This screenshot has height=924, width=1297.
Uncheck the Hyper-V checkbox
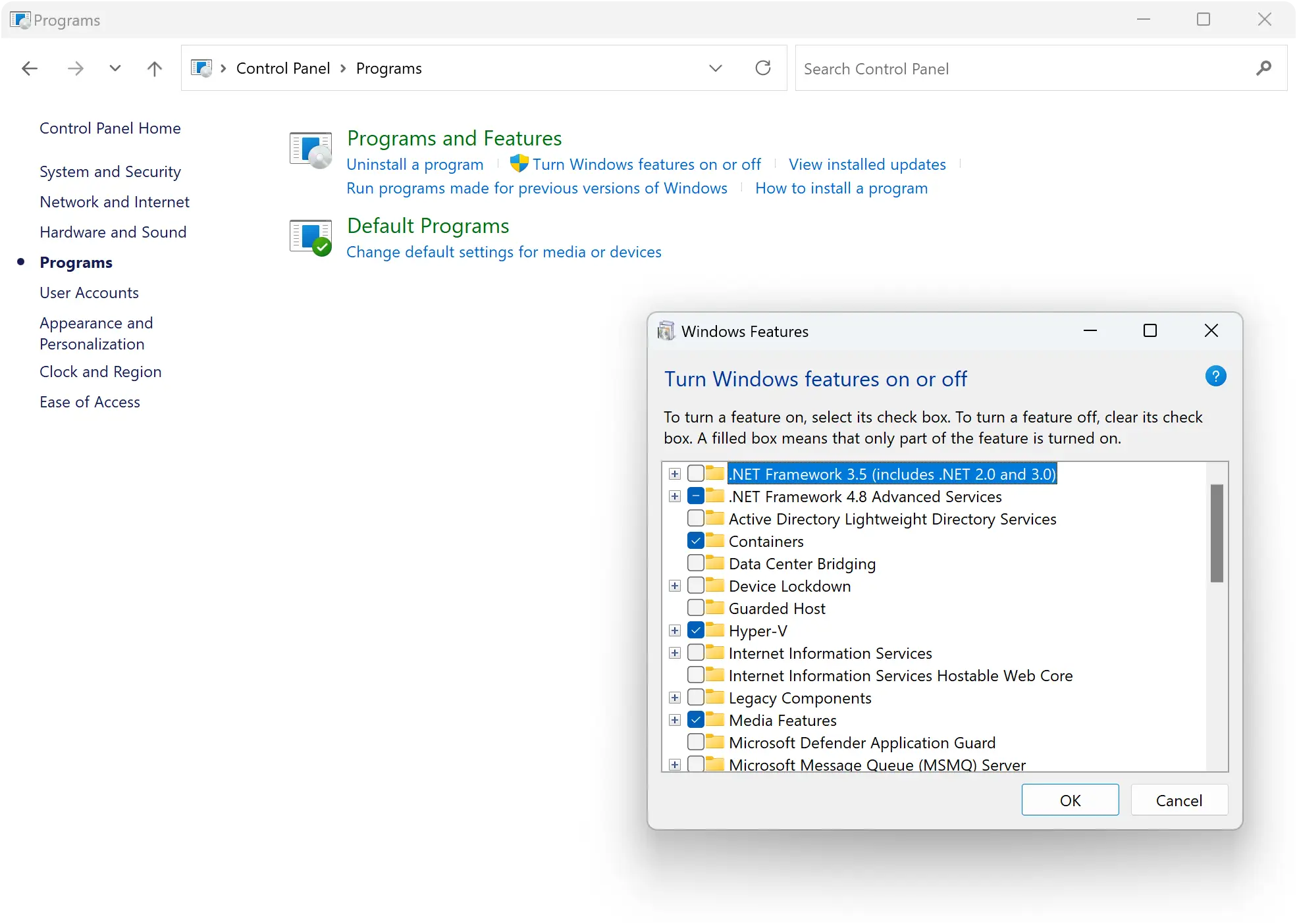696,630
